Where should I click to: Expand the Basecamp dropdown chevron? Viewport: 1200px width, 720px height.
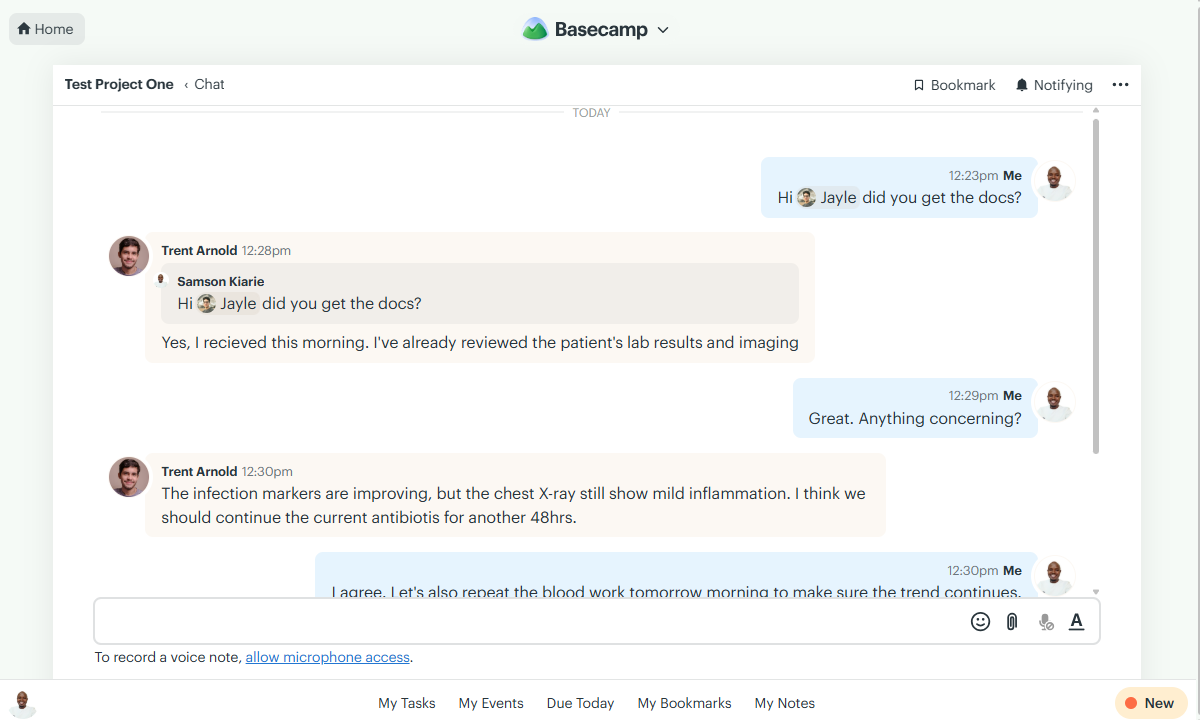[663, 30]
